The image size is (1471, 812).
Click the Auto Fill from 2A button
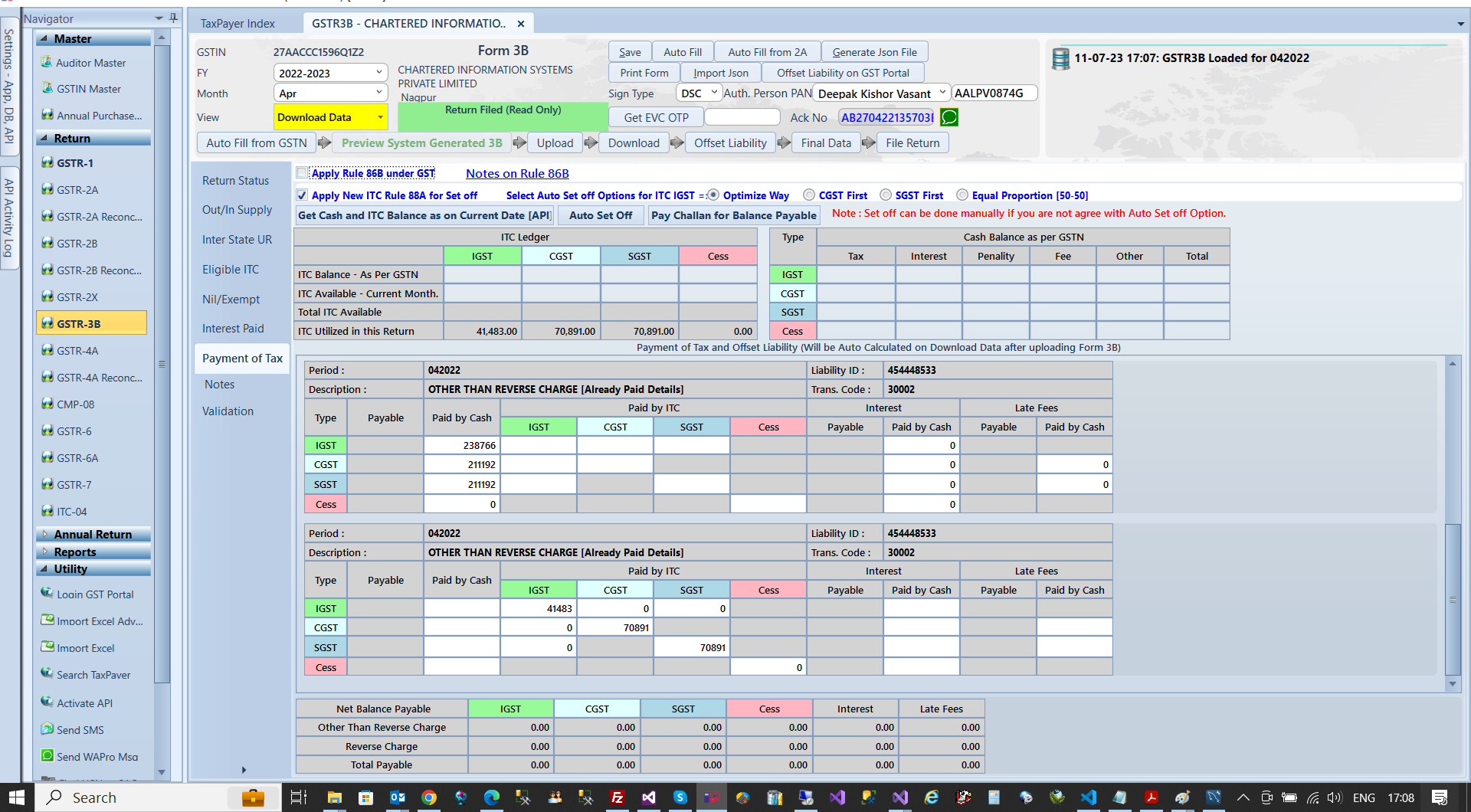pos(767,51)
